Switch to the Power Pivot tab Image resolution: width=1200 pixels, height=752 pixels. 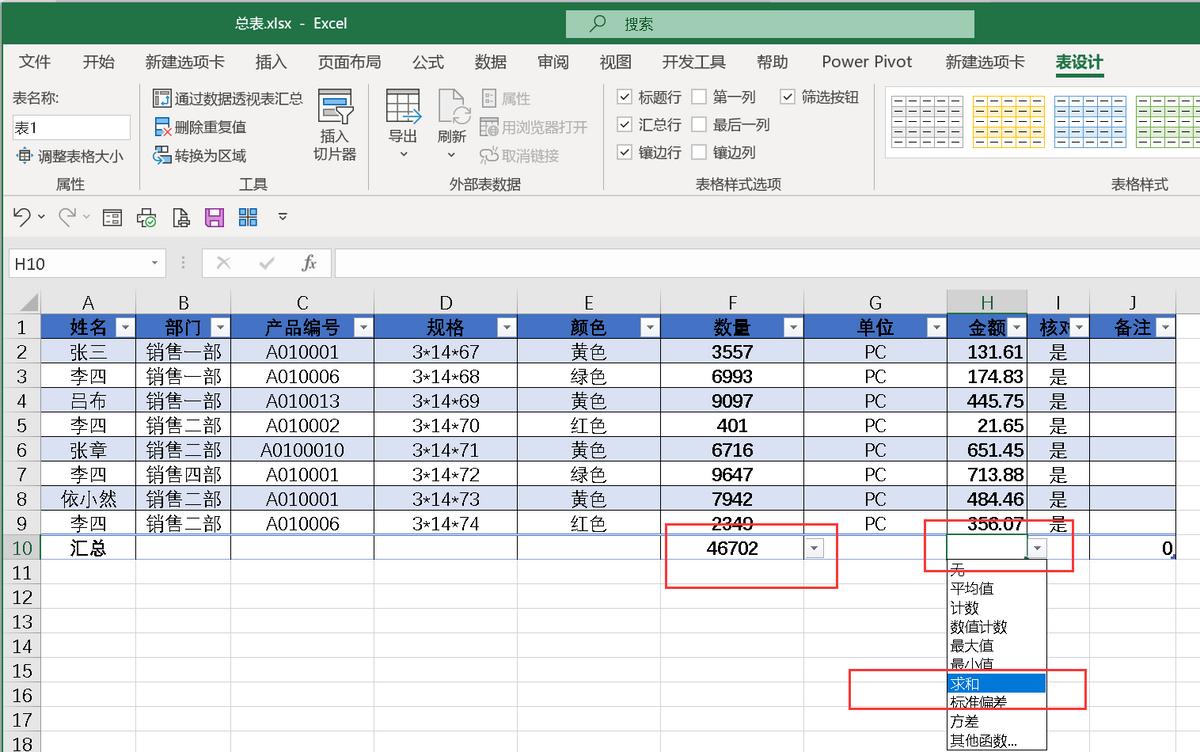click(x=867, y=62)
